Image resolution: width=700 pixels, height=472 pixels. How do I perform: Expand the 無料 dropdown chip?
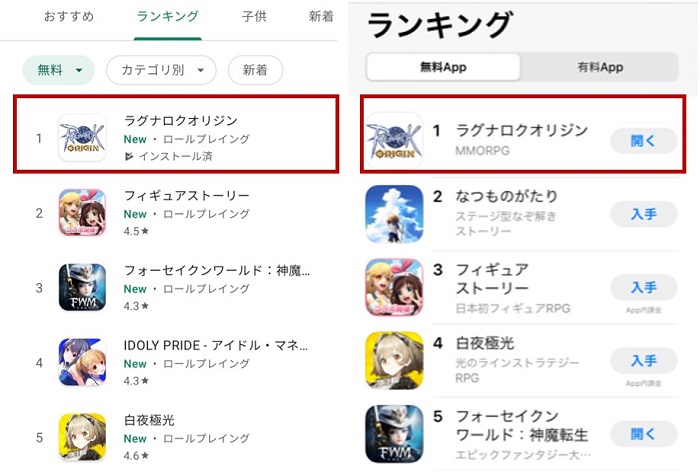click(59, 70)
